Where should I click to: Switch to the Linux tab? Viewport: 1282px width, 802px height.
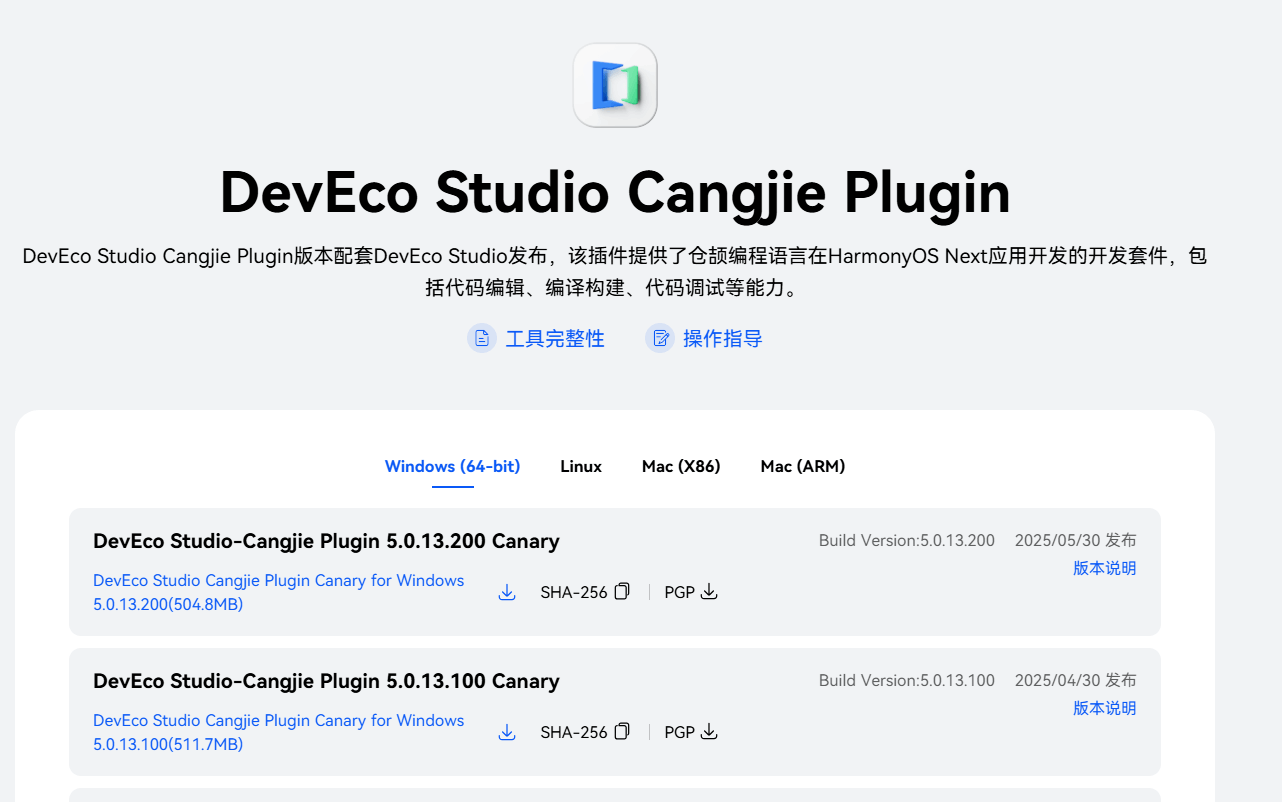click(x=581, y=466)
